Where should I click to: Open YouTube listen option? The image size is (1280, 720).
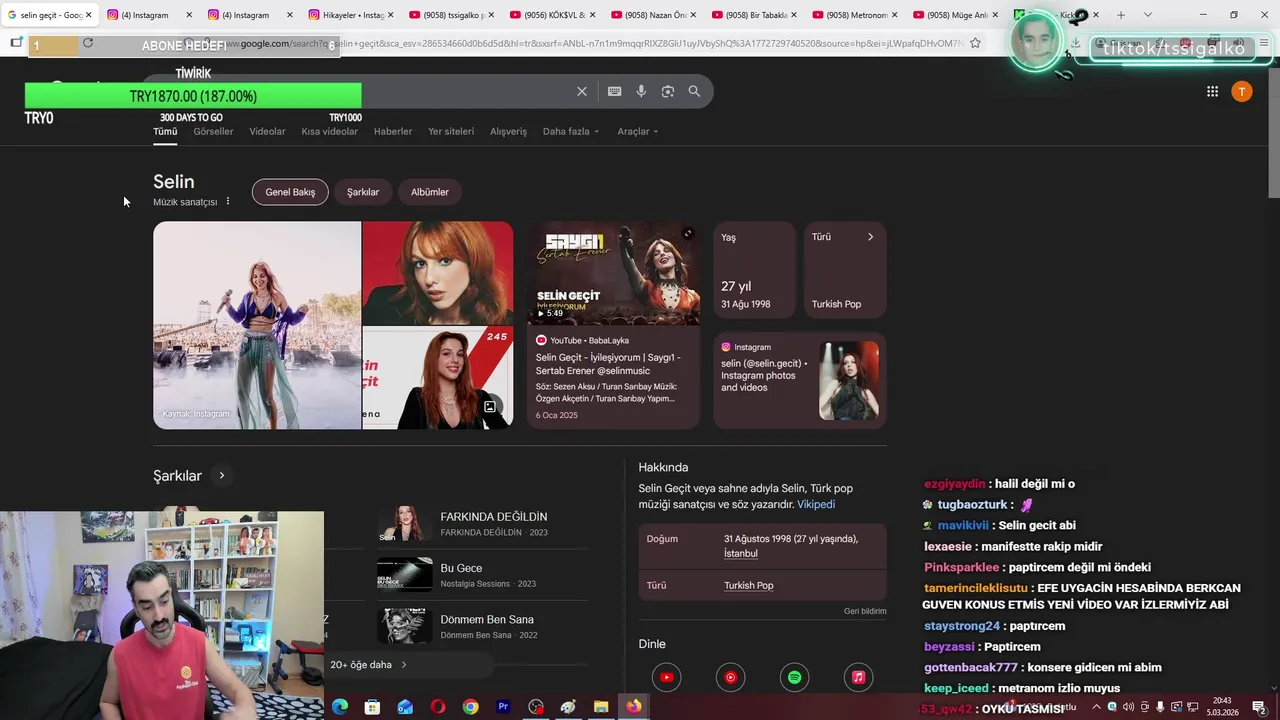pos(666,678)
